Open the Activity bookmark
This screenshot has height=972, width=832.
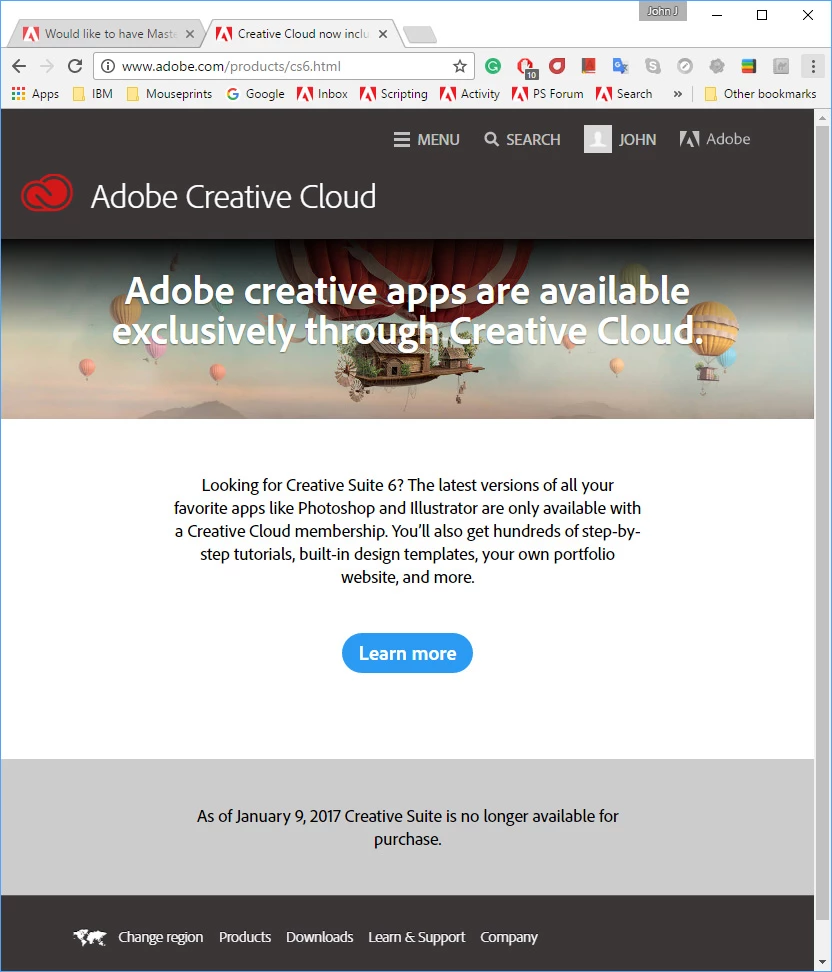[470, 94]
